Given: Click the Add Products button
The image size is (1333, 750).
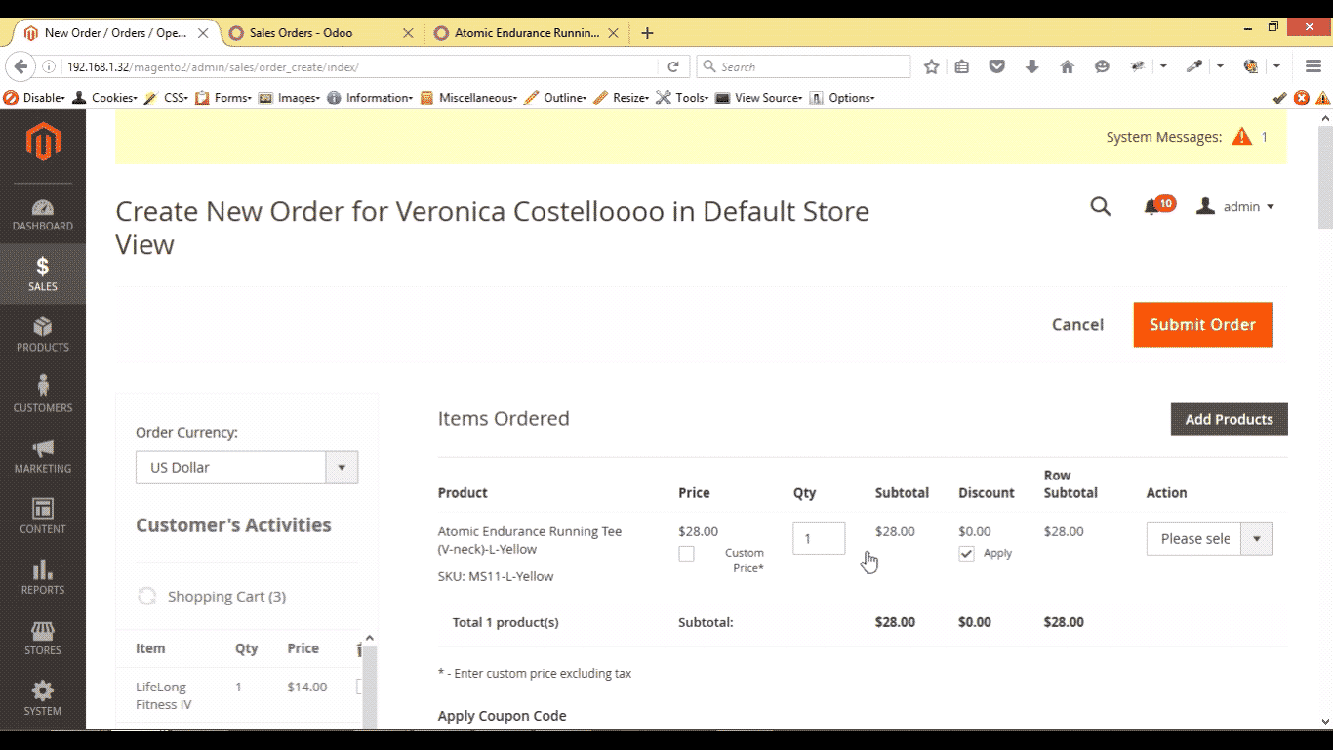Looking at the screenshot, I should coord(1229,419).
